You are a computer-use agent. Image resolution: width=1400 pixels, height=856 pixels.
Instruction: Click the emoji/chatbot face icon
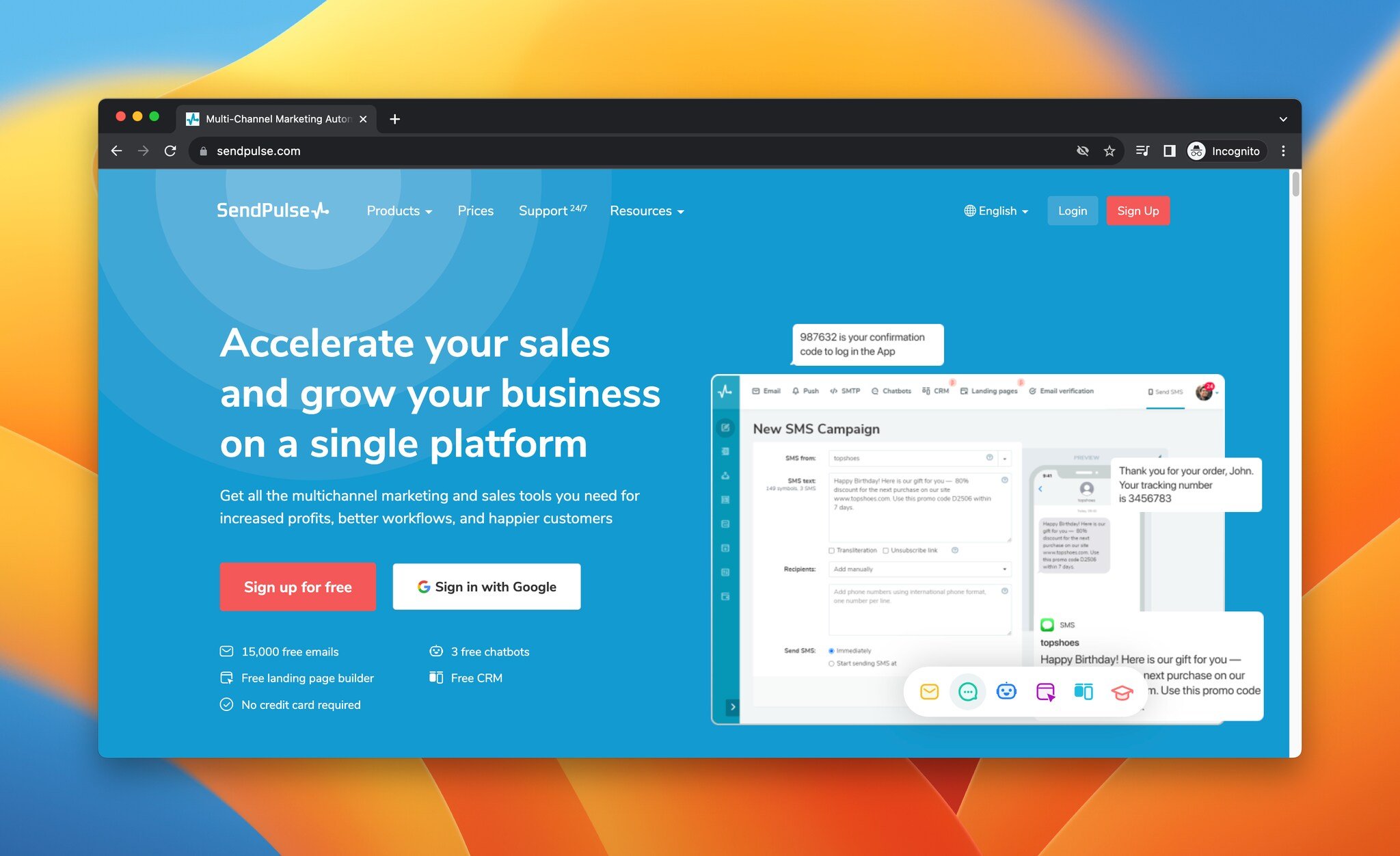coord(1006,690)
